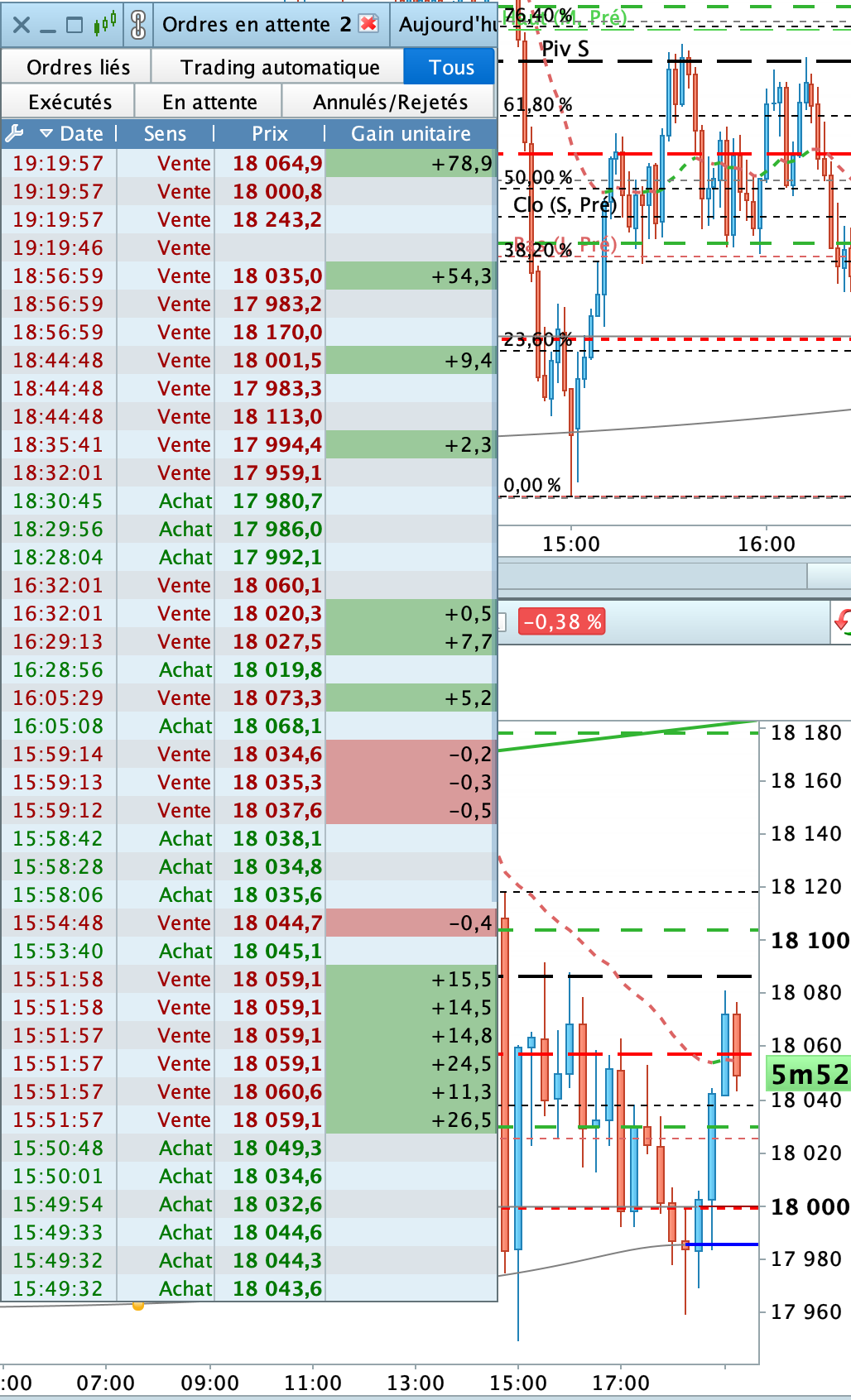Sort by the Prix column header

pyautogui.click(x=270, y=133)
